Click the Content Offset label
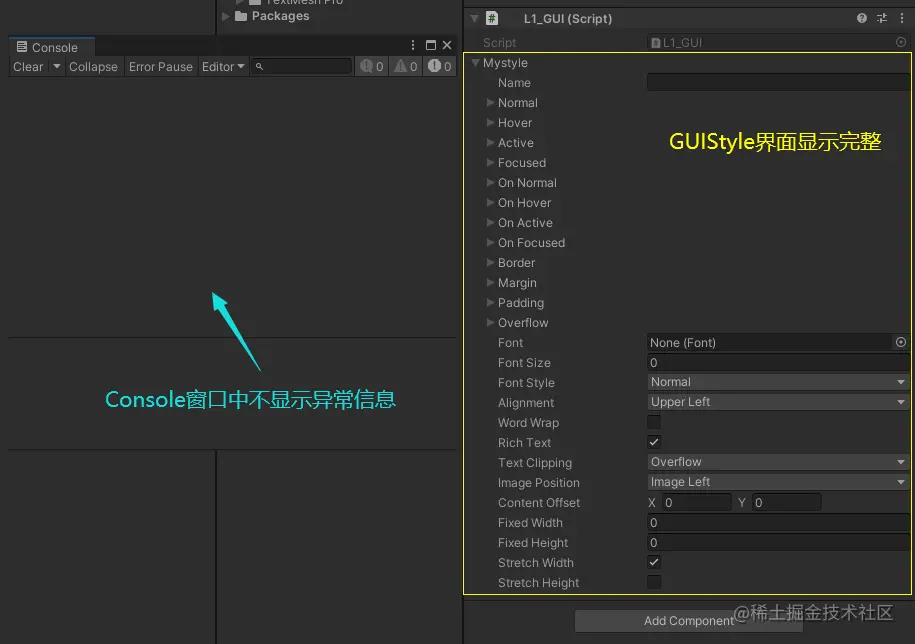Image resolution: width=915 pixels, height=644 pixels. (x=539, y=502)
